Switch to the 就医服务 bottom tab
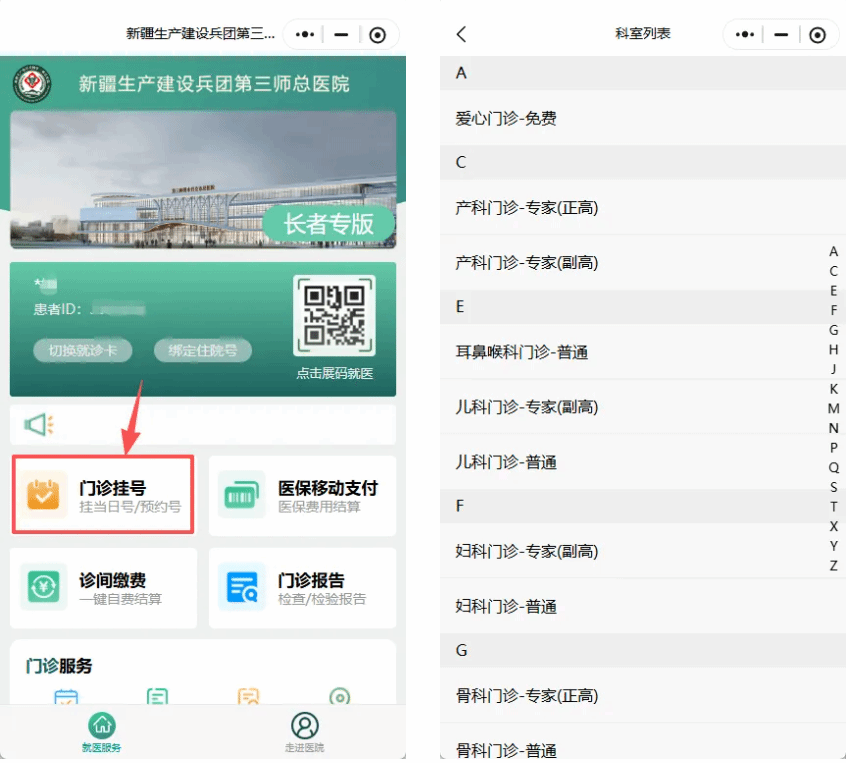The image size is (846, 763). coord(102,732)
